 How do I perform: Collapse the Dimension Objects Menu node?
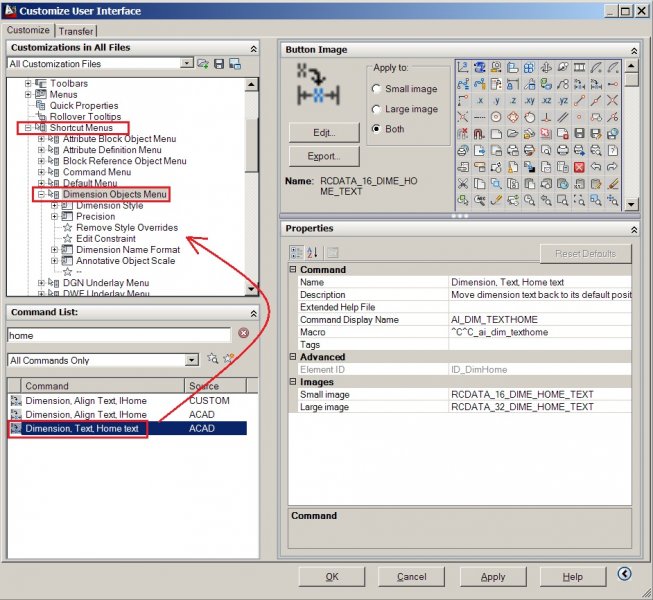coord(41,194)
